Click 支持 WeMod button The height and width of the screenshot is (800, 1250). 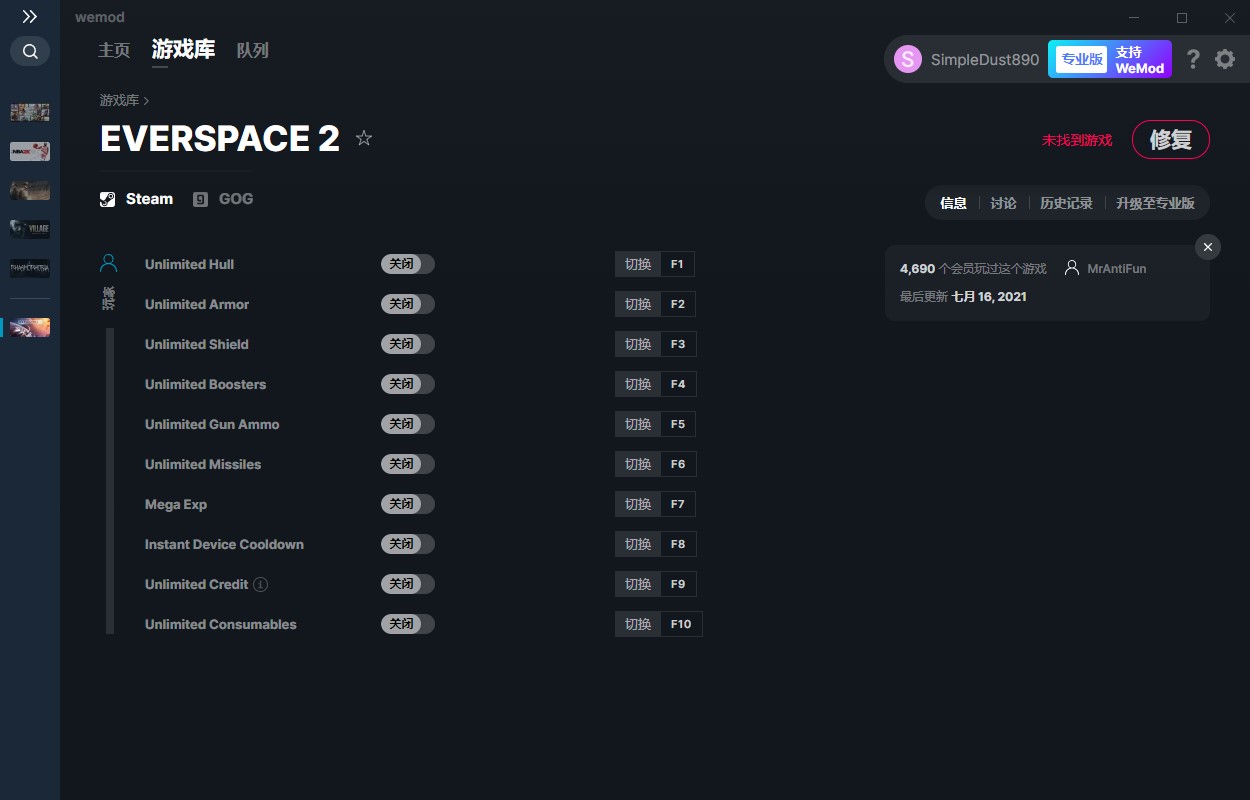(1140, 59)
